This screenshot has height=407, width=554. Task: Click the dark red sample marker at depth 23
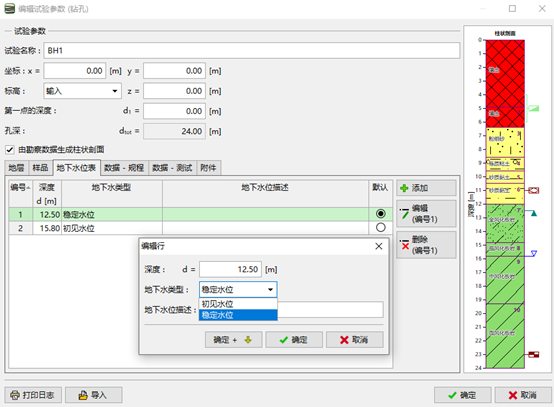[x=534, y=354]
